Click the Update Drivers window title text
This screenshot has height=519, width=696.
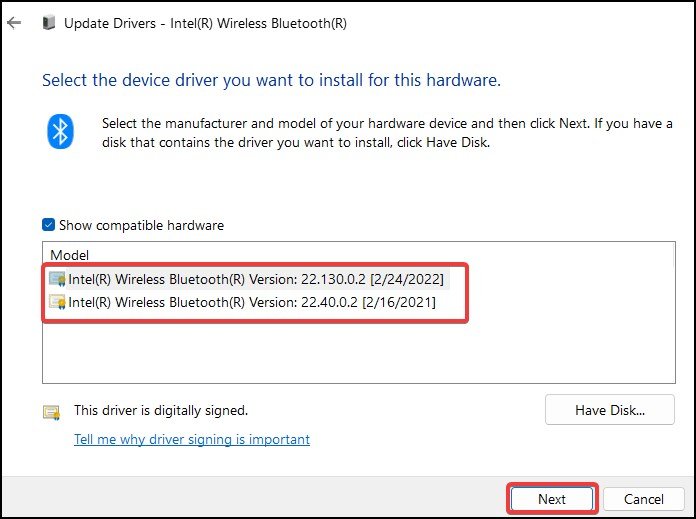point(205,23)
